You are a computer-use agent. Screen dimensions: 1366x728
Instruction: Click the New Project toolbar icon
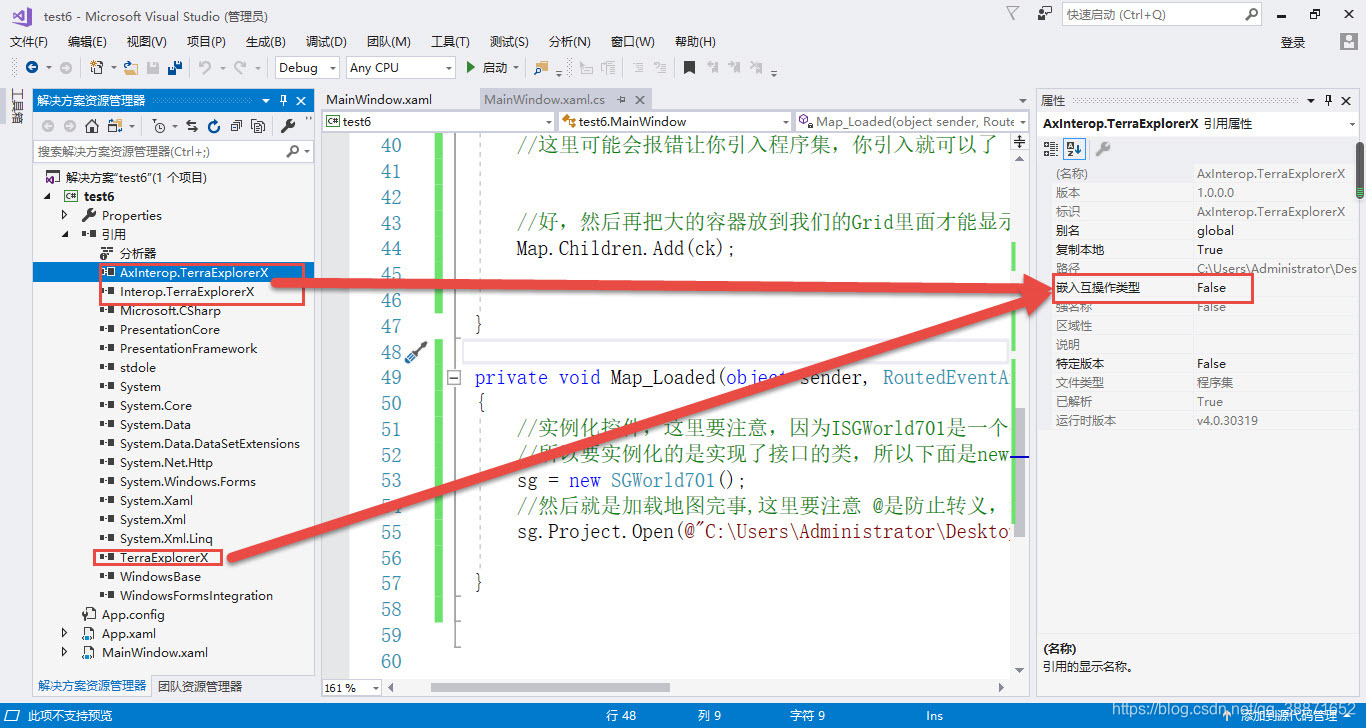point(97,67)
